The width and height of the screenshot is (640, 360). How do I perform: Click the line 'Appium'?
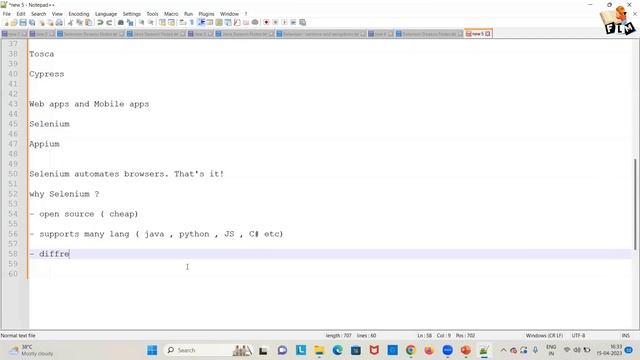[x=44, y=144]
